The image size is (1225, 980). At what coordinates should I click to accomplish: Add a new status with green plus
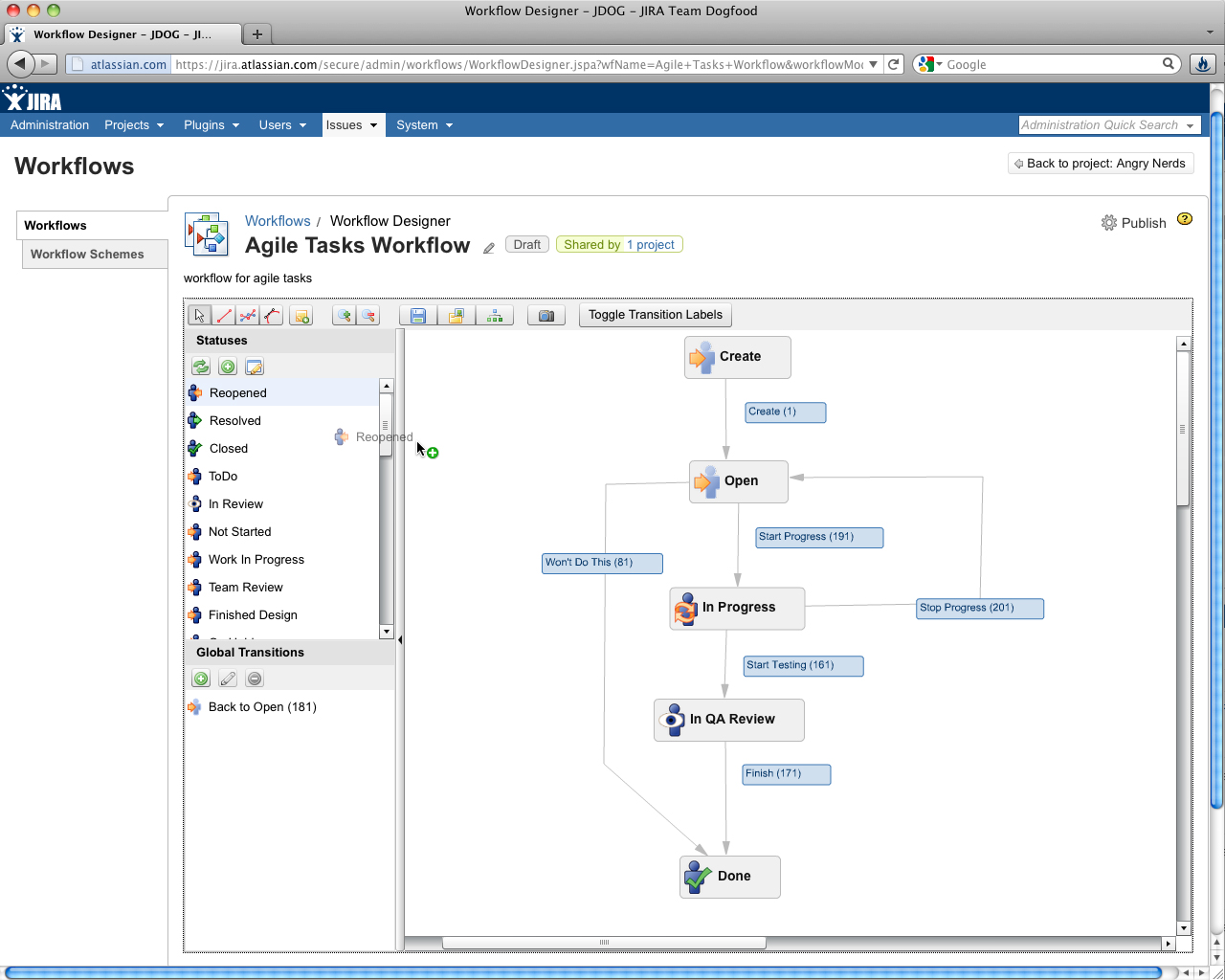coord(228,367)
